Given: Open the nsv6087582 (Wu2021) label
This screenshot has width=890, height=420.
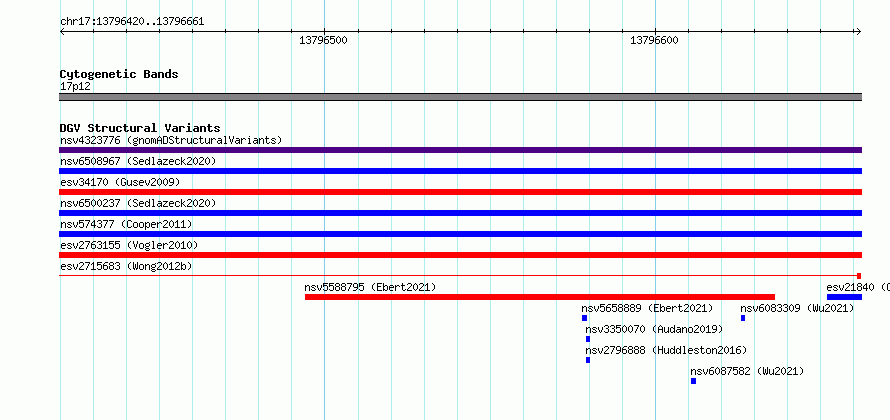Looking at the screenshot, I should [747, 371].
